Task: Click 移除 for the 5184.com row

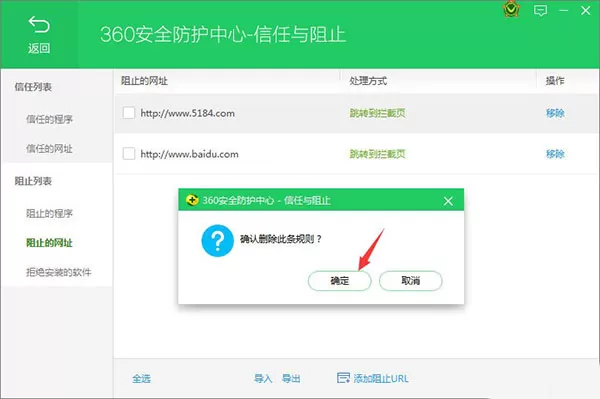Action: pyautogui.click(x=555, y=113)
